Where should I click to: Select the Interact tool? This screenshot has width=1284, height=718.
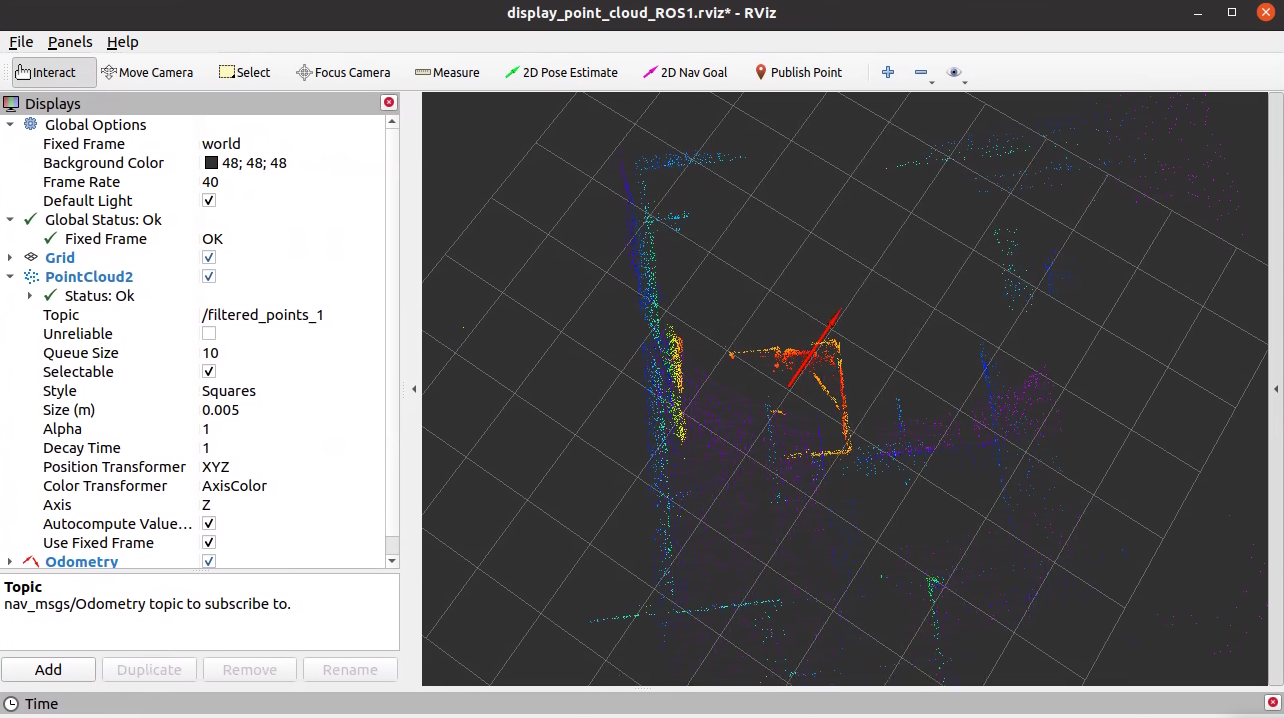point(54,72)
